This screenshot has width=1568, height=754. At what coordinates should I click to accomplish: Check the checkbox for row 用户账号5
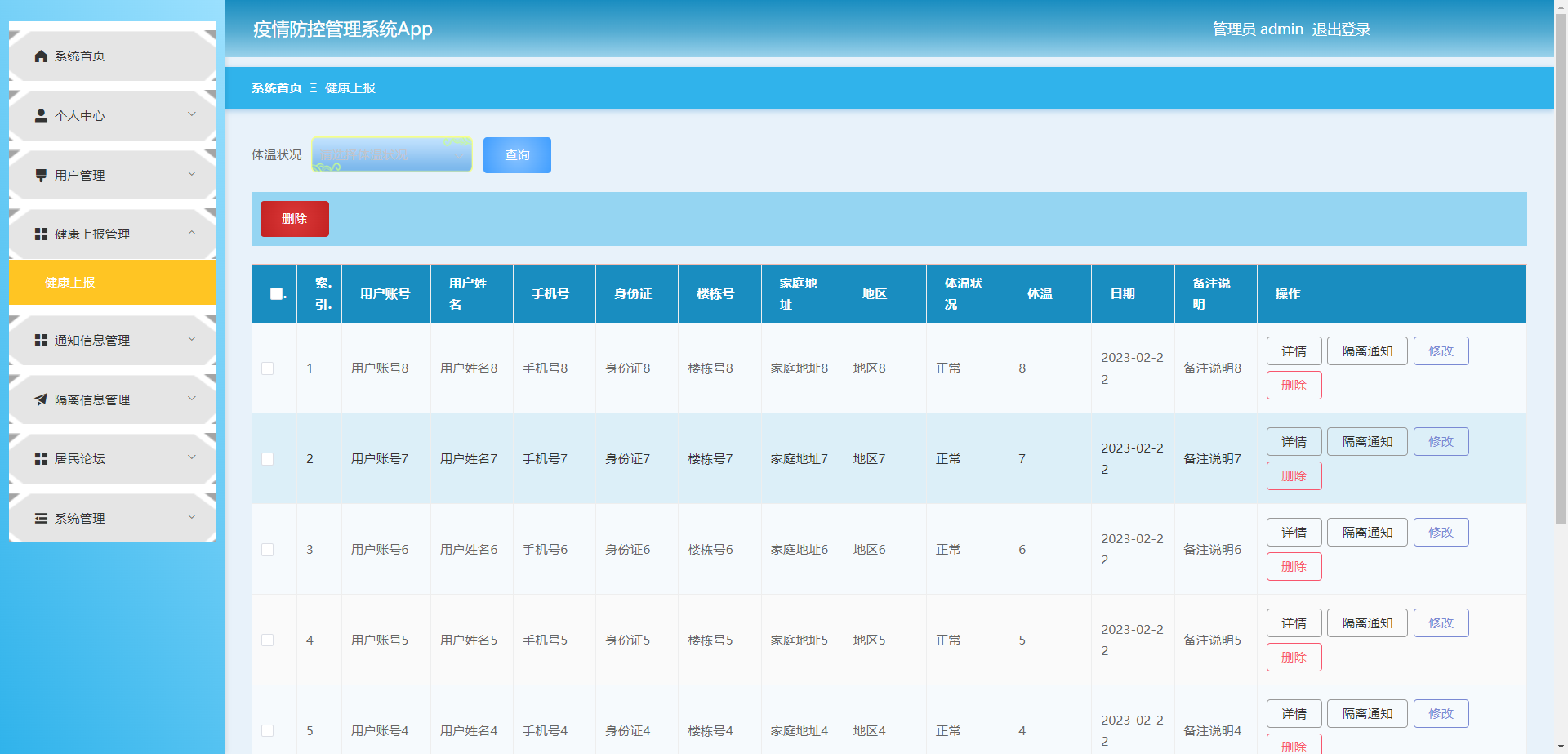click(267, 640)
